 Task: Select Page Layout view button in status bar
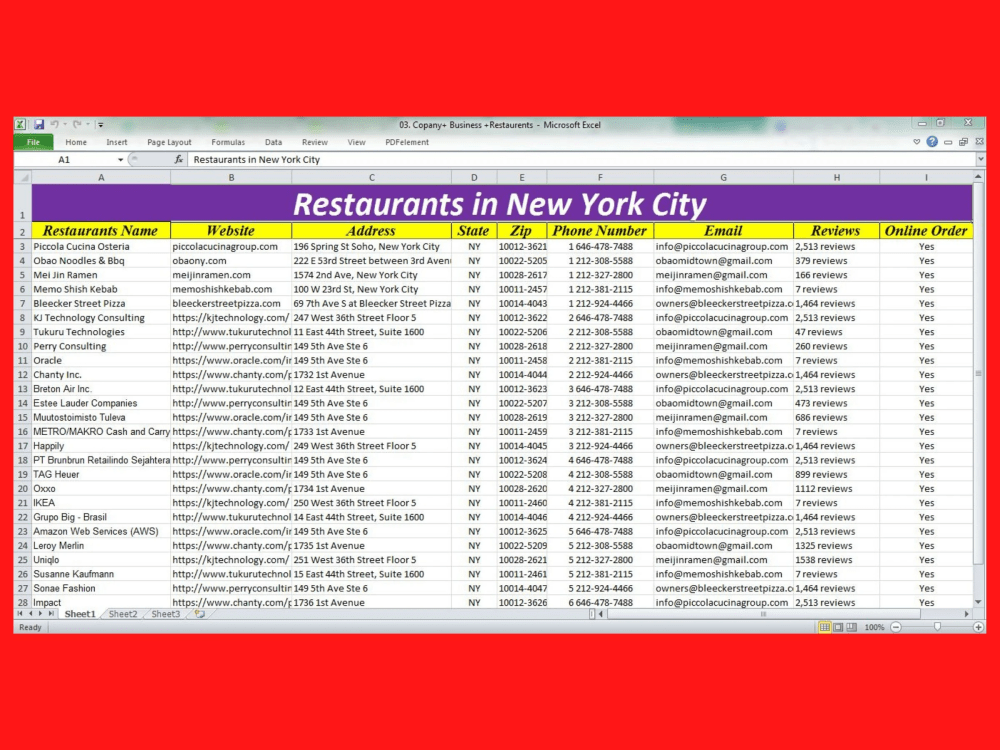click(x=838, y=628)
